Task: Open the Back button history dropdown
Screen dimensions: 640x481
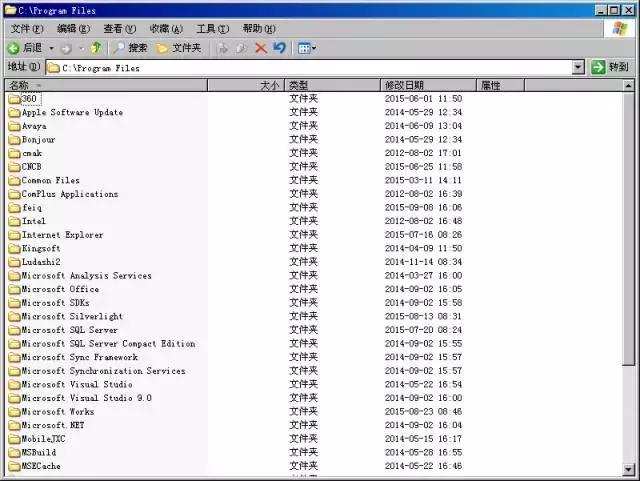Action: 51,49
